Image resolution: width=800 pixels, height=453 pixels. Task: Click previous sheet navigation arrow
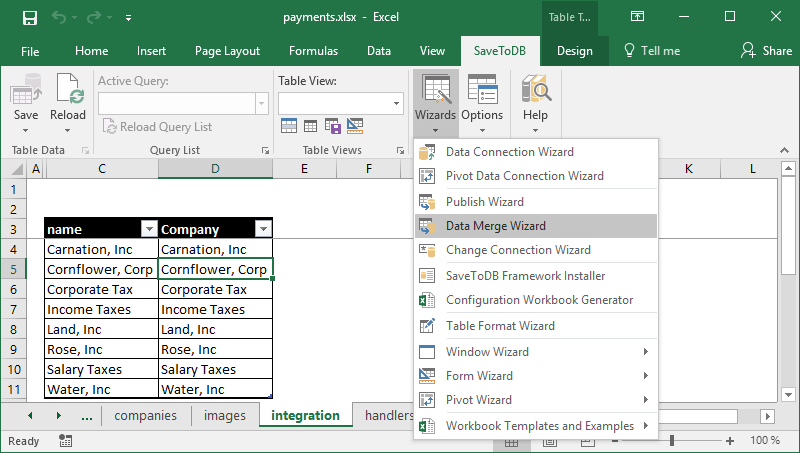click(30, 416)
